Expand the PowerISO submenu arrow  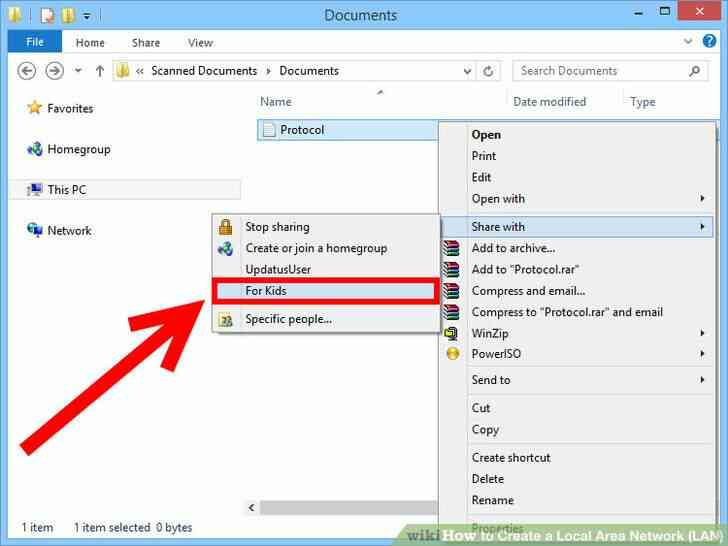click(702, 354)
